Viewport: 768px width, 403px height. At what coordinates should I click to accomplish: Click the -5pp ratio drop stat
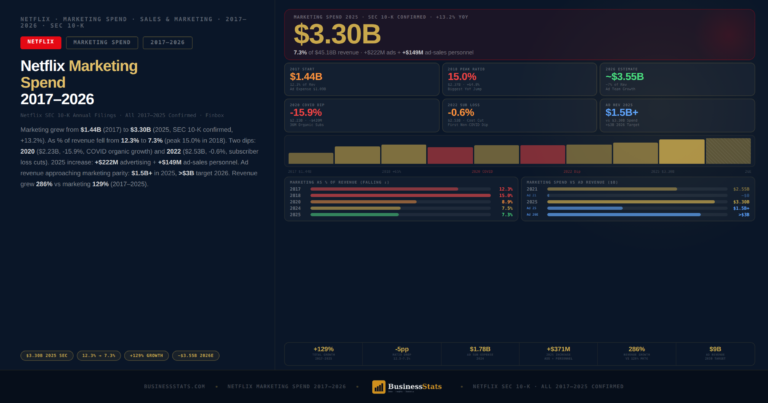pos(402,354)
